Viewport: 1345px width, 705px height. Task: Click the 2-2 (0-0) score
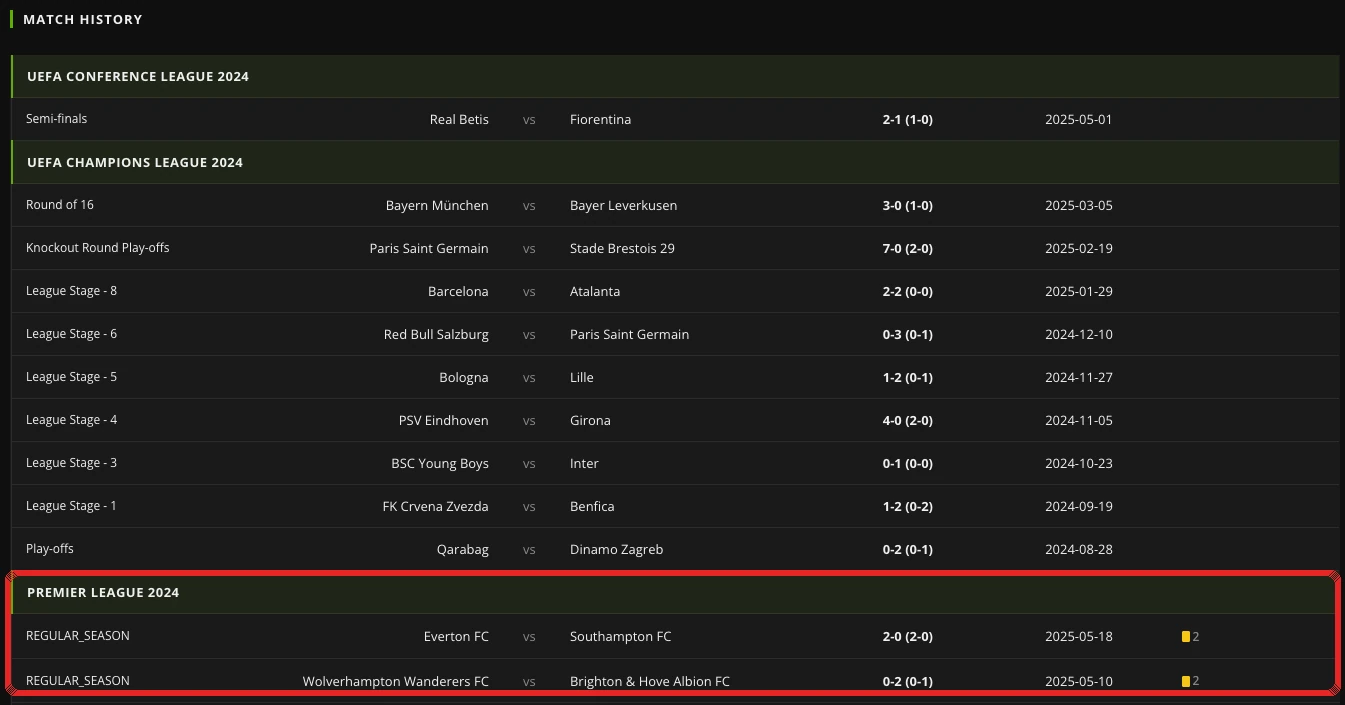click(908, 291)
